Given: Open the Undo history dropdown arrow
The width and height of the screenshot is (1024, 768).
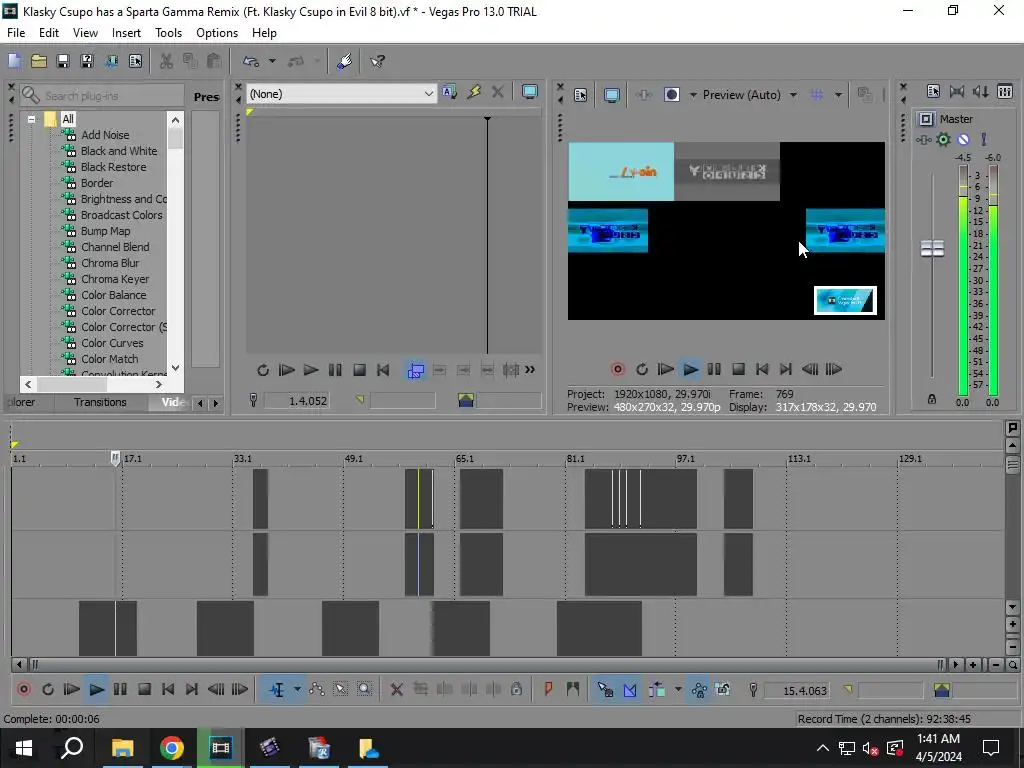Looking at the screenshot, I should [272, 61].
